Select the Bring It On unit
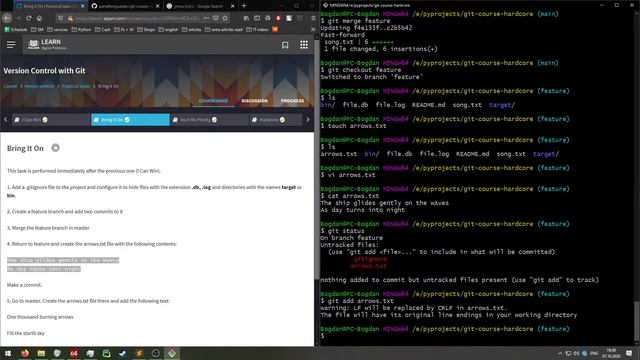640x360 pixels. [130, 120]
